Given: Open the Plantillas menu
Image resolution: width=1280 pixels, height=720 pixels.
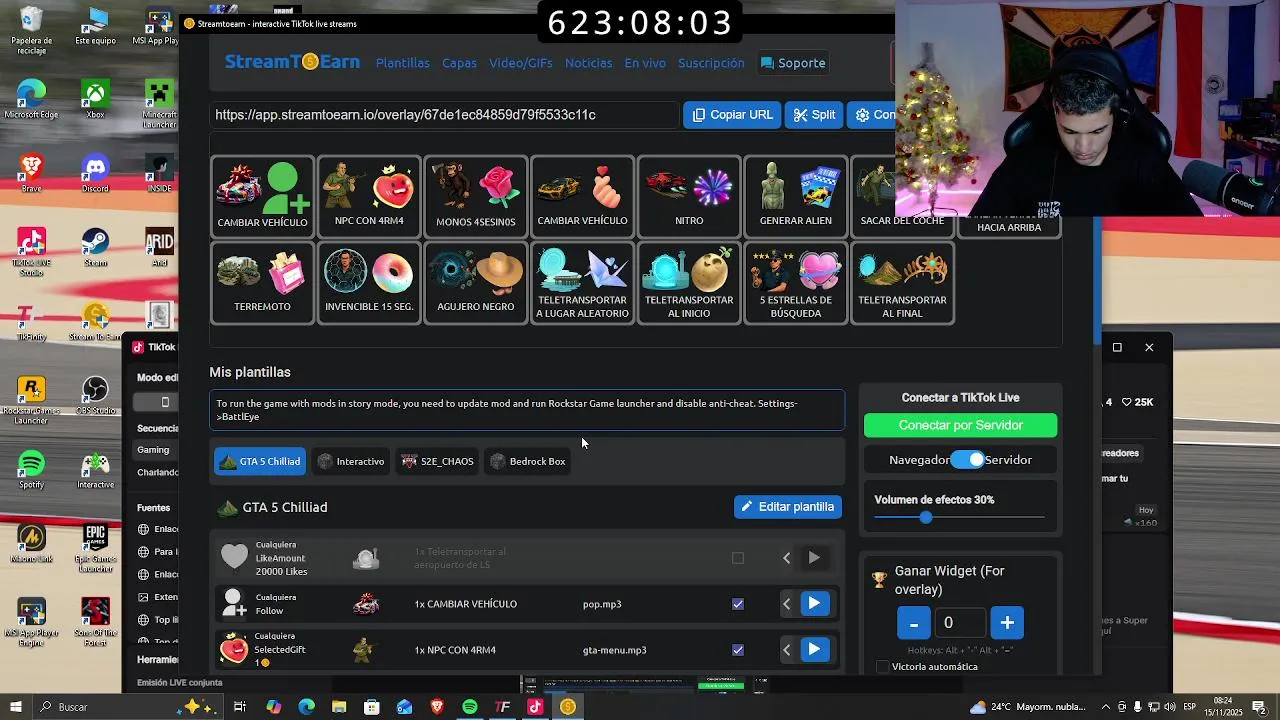Looking at the screenshot, I should point(403,63).
